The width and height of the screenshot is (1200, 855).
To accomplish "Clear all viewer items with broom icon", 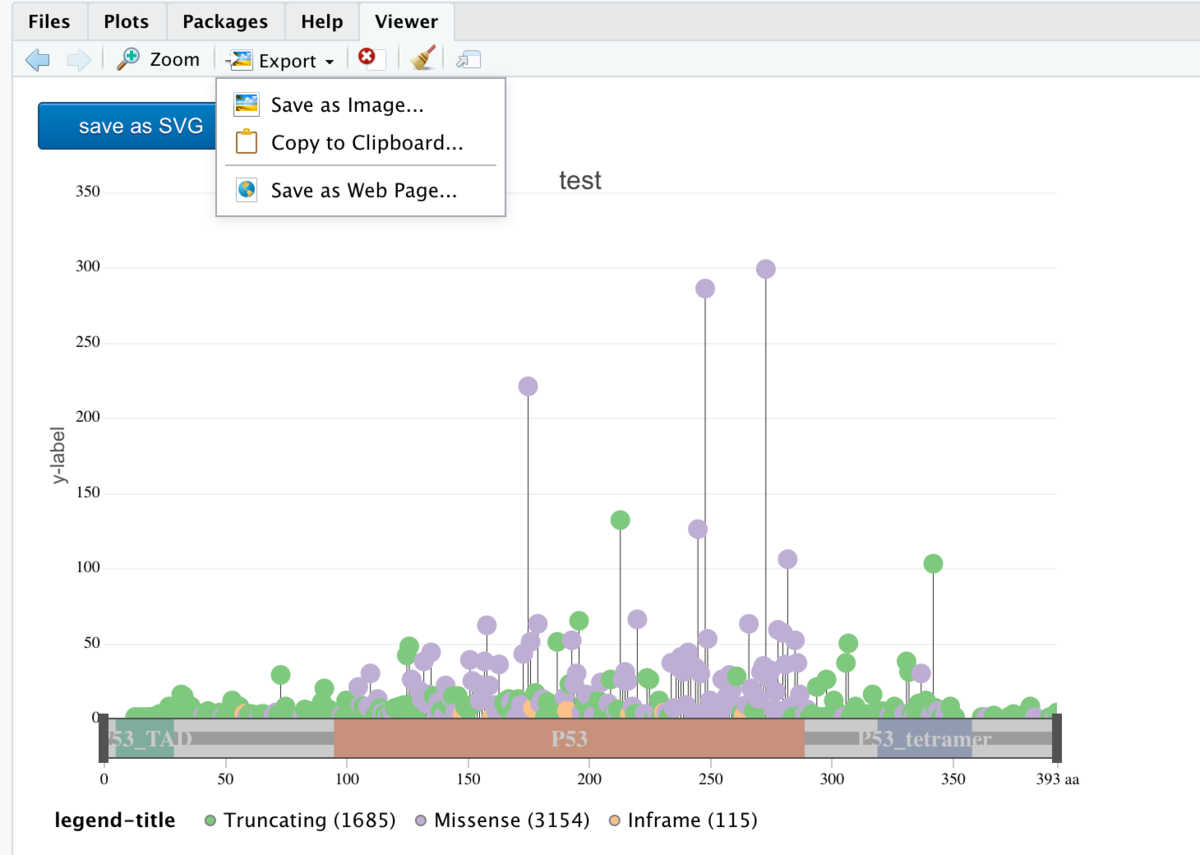I will pos(424,59).
